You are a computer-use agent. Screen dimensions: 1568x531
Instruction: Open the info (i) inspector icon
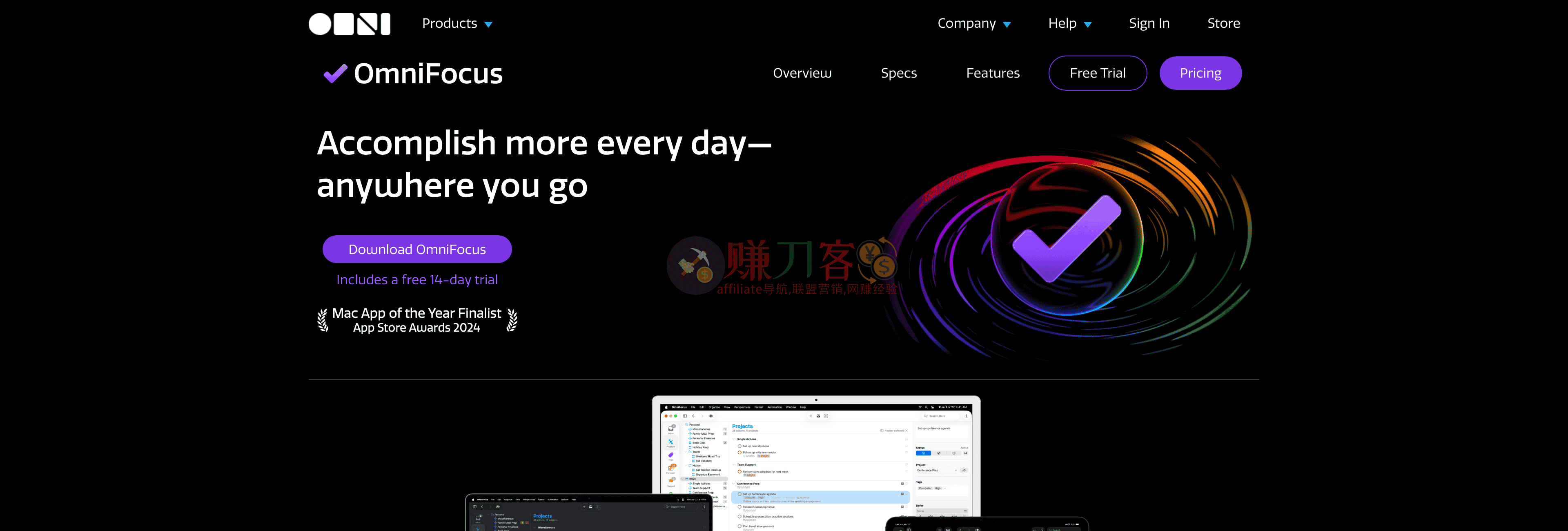967,416
